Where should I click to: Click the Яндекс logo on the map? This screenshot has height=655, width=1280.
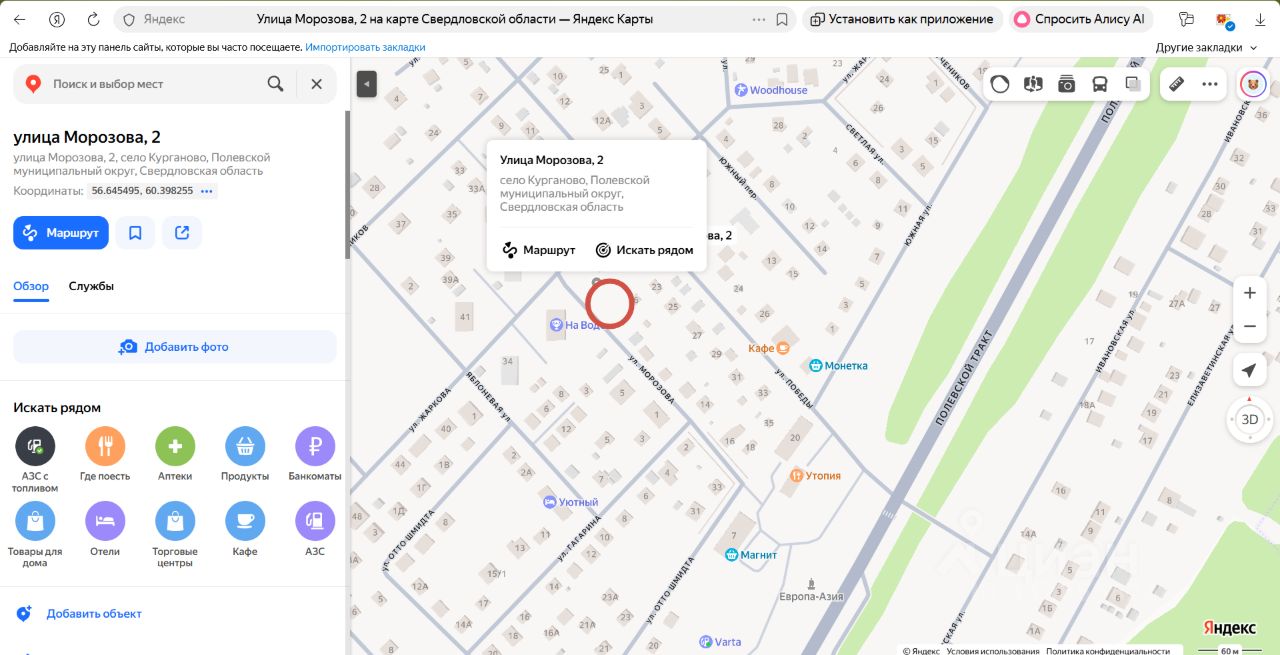point(1229,627)
